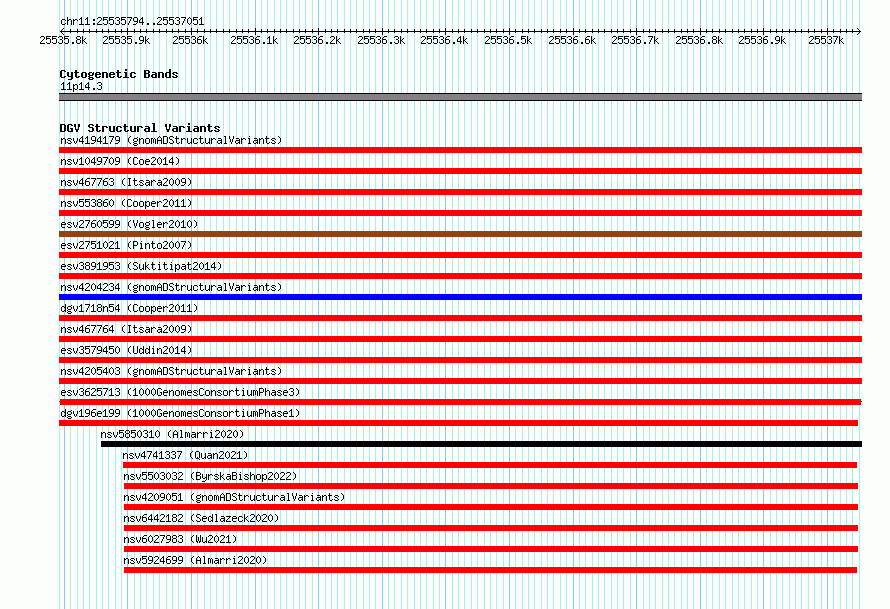The image size is (890, 609).
Task: Open variant nsv4205403 gnomAD label
Action: click(x=171, y=371)
